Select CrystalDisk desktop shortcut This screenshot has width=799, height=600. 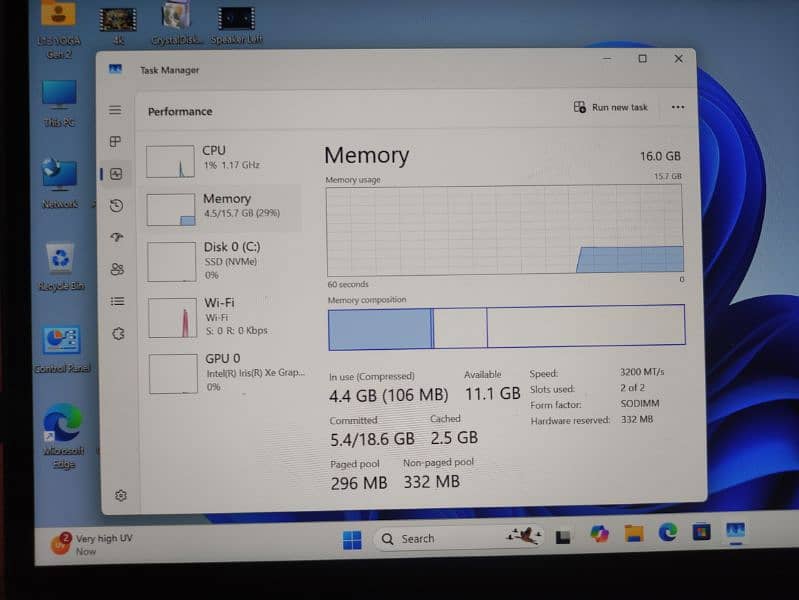click(x=176, y=23)
